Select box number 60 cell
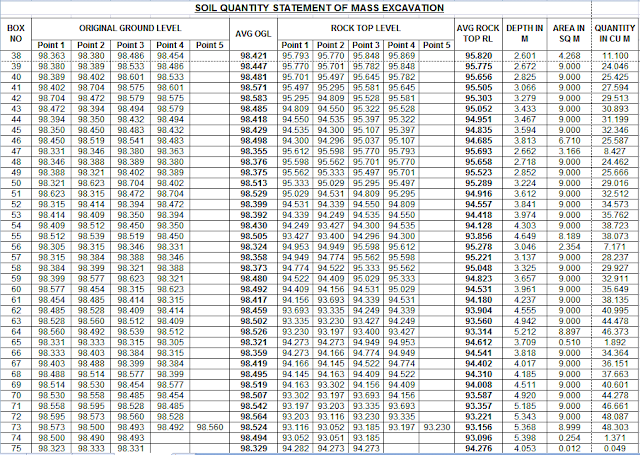 click(x=16, y=289)
